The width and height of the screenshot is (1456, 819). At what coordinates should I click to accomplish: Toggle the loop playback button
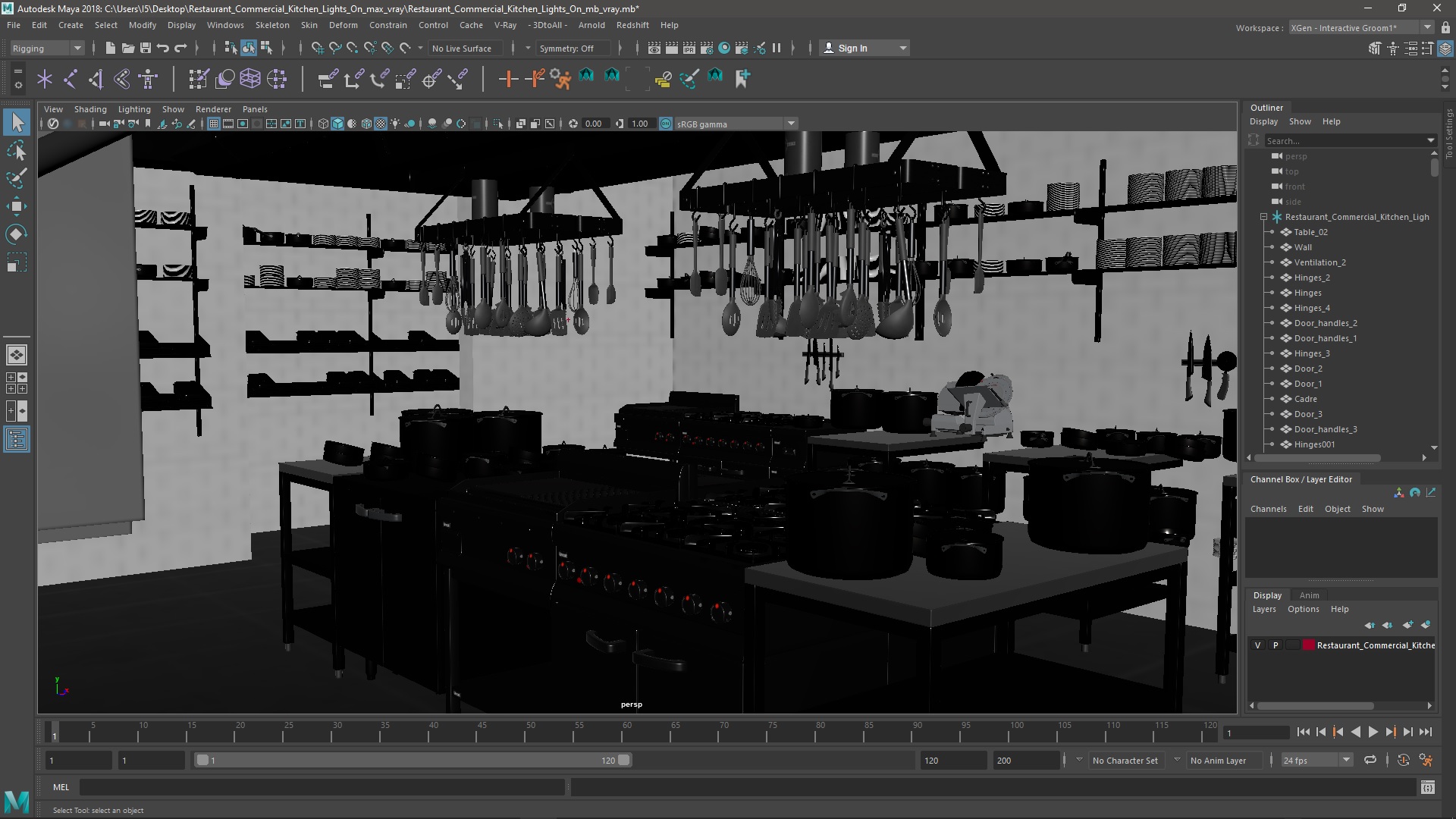point(1370,760)
